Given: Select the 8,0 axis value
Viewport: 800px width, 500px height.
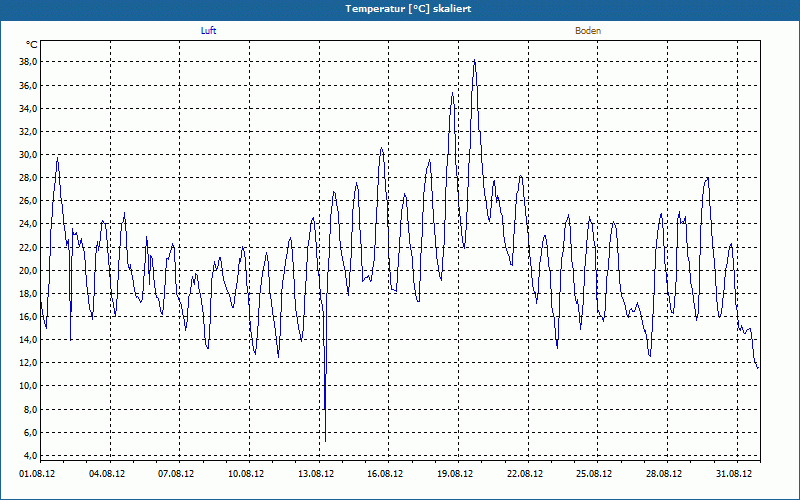Looking at the screenshot, I should [x=31, y=409].
